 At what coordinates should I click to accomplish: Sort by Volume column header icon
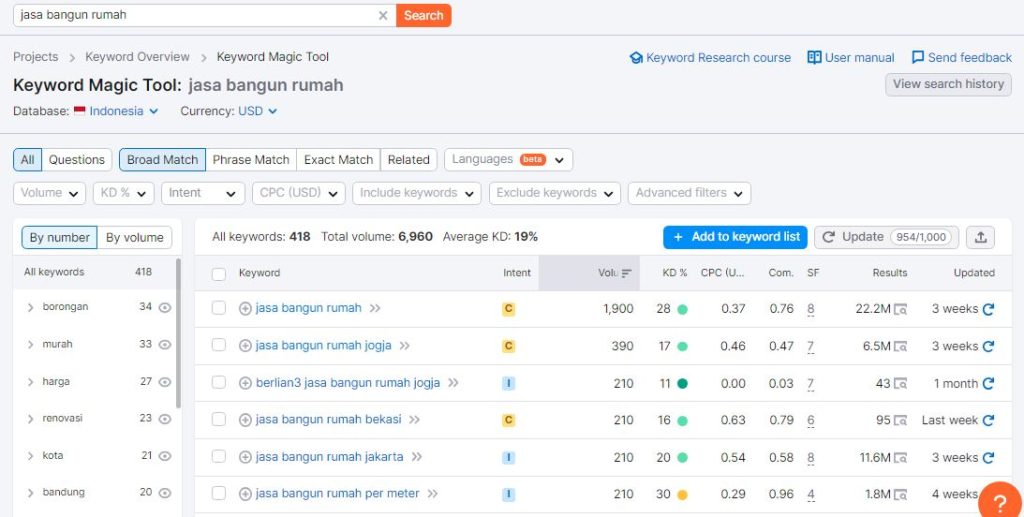pyautogui.click(x=626, y=274)
